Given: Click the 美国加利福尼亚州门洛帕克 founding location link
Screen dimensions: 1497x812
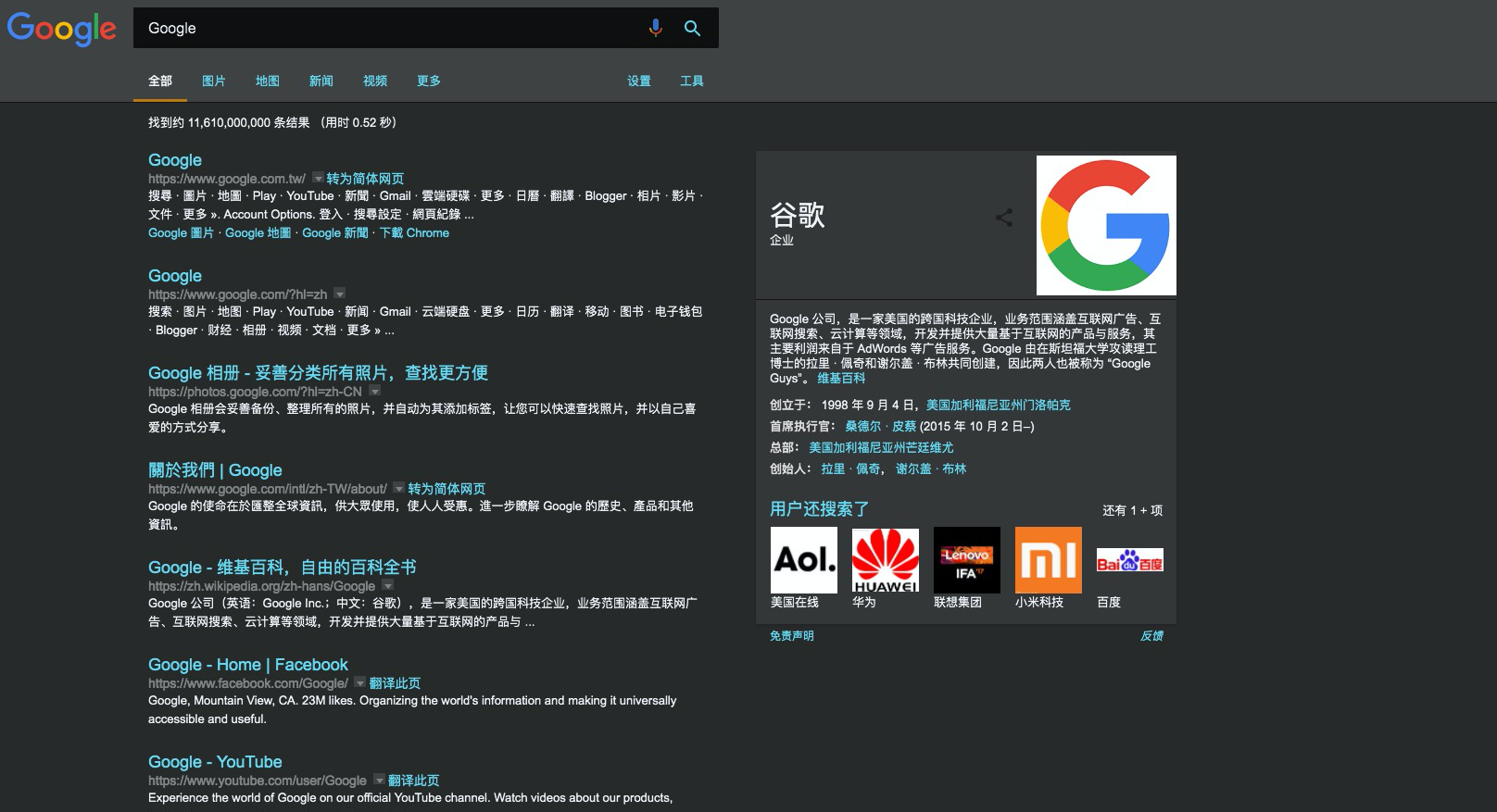Looking at the screenshot, I should click(998, 405).
